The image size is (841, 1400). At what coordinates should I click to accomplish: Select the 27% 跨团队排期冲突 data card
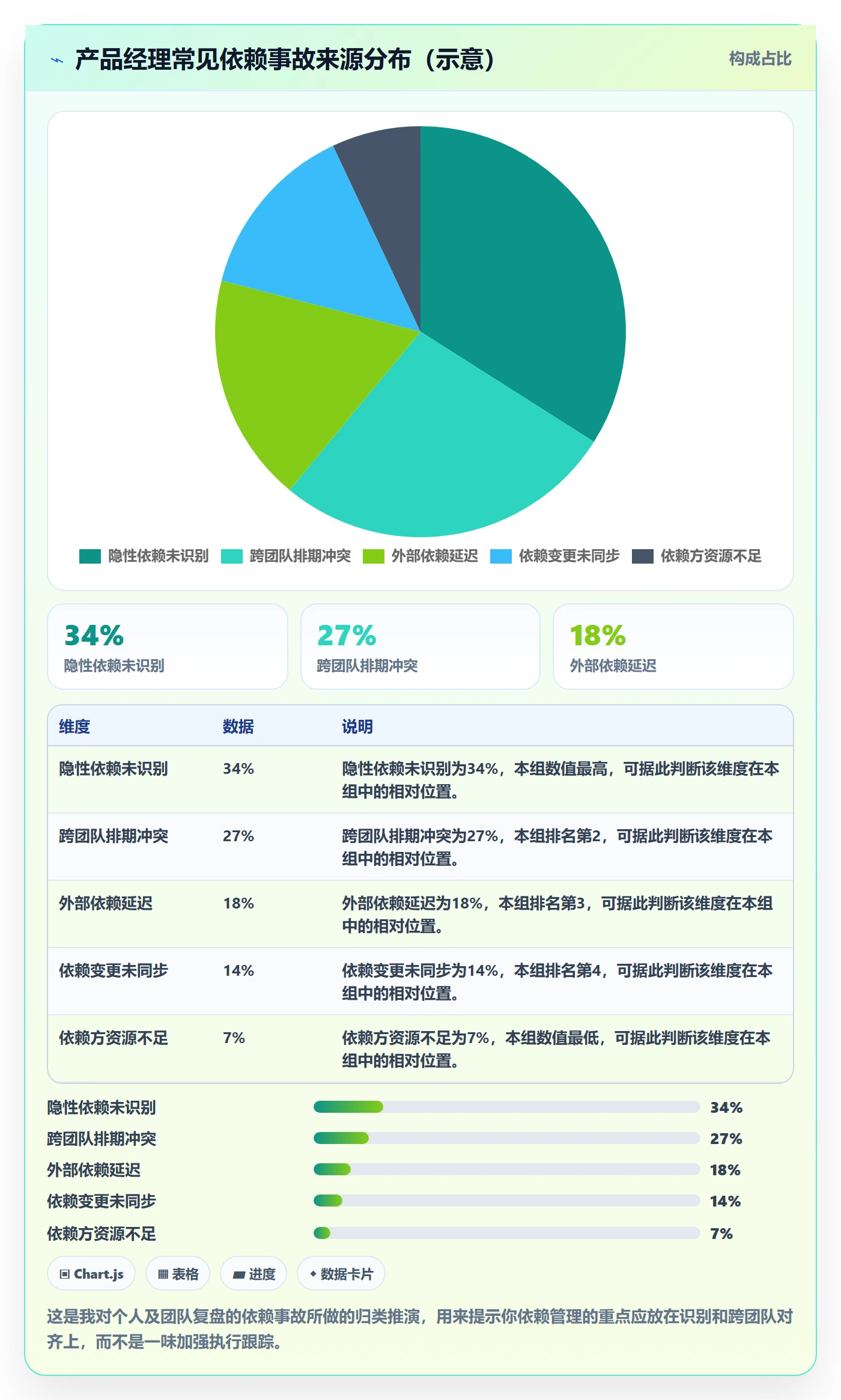[421, 647]
